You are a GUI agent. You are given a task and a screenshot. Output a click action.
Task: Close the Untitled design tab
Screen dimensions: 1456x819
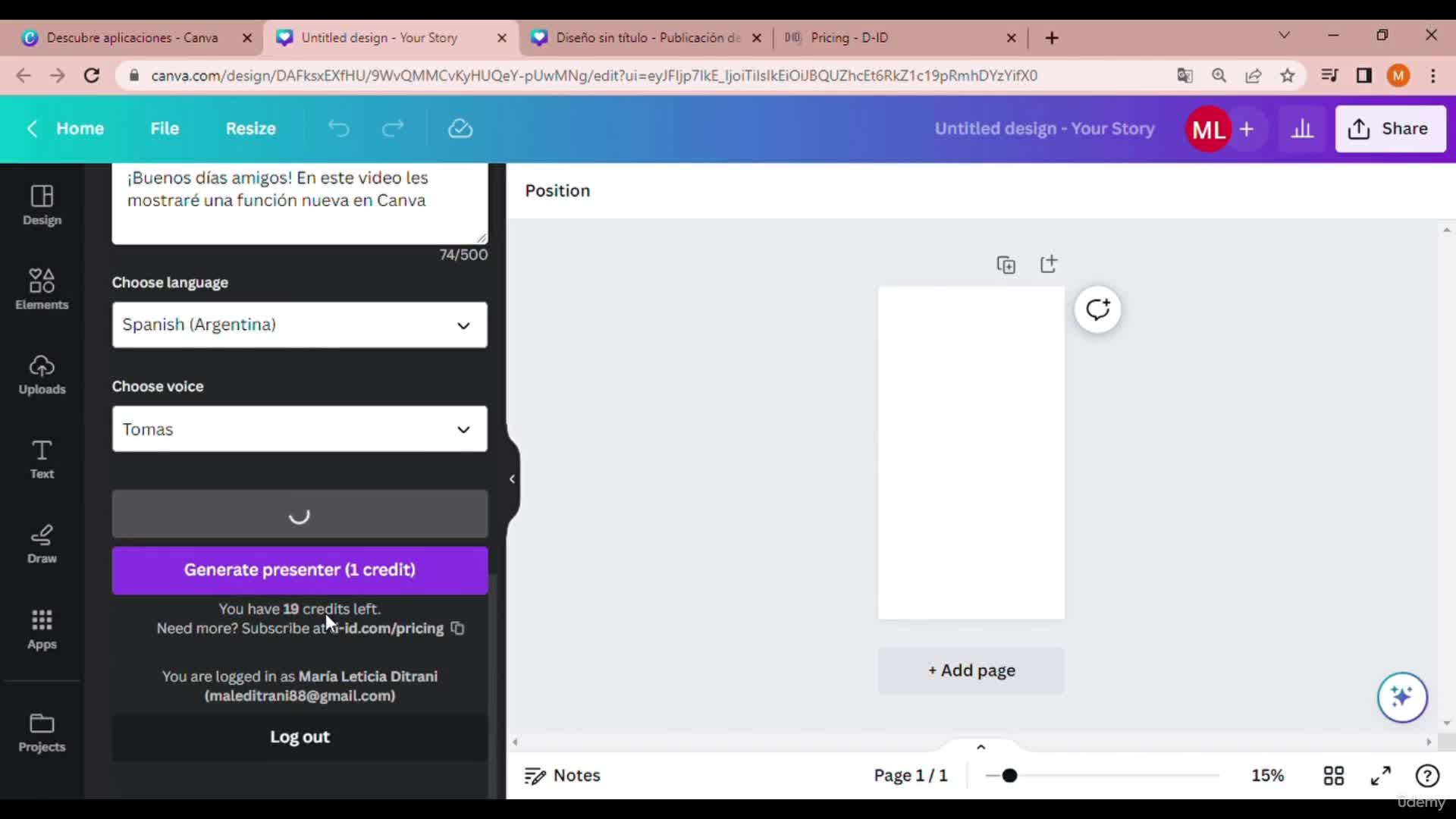tap(501, 38)
